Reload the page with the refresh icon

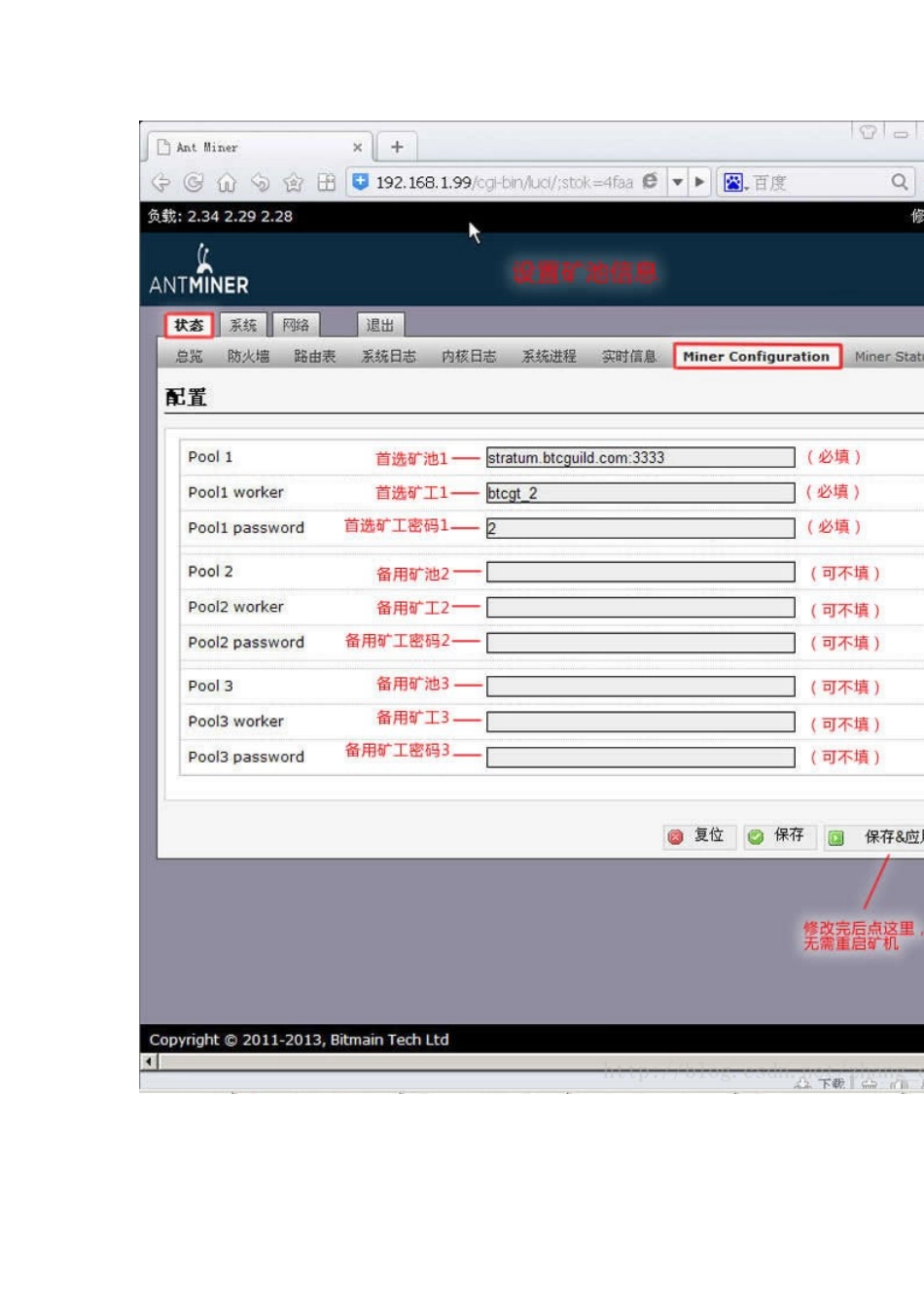(x=195, y=182)
